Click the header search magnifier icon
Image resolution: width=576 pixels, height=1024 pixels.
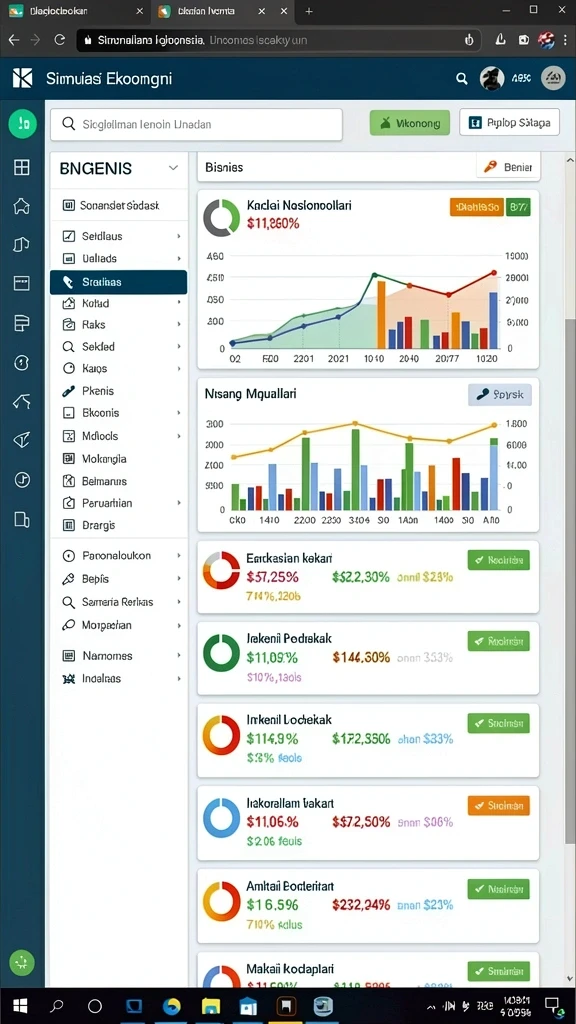[x=462, y=79]
